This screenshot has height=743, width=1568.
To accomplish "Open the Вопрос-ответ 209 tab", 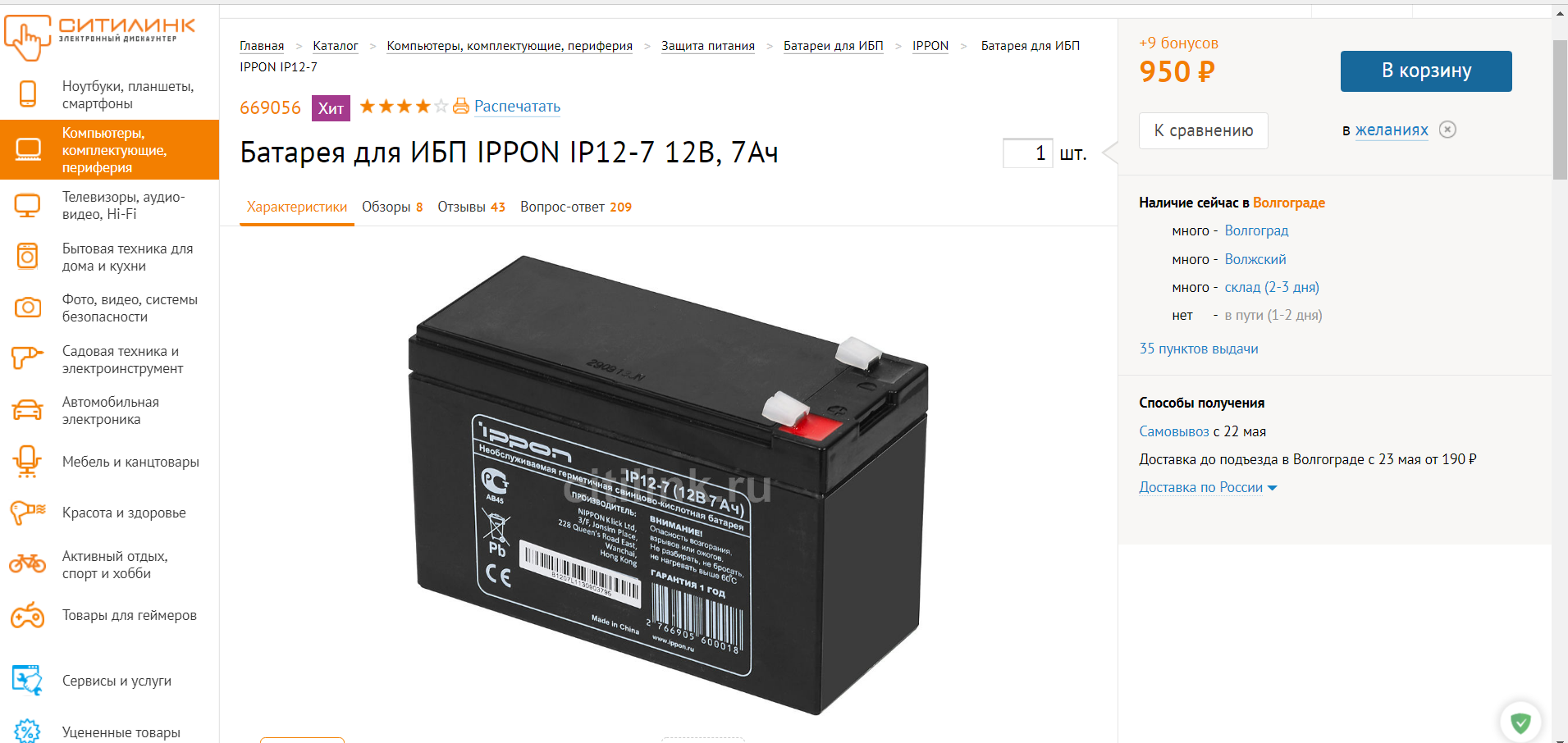I will [x=576, y=207].
